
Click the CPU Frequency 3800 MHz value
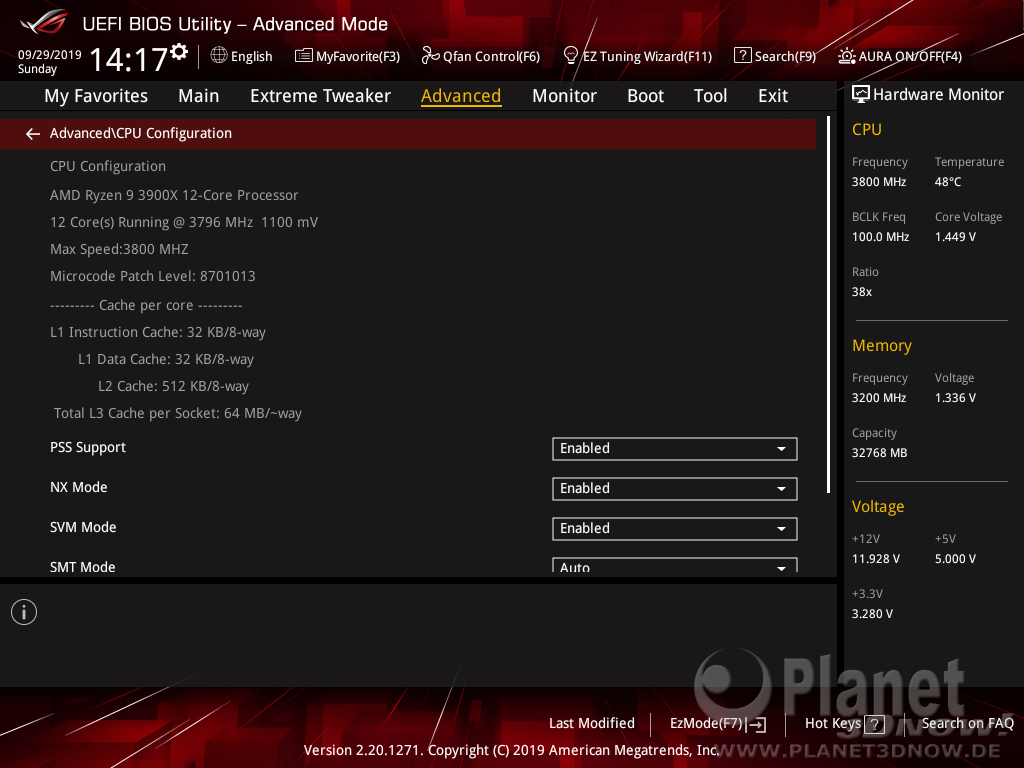pos(878,182)
